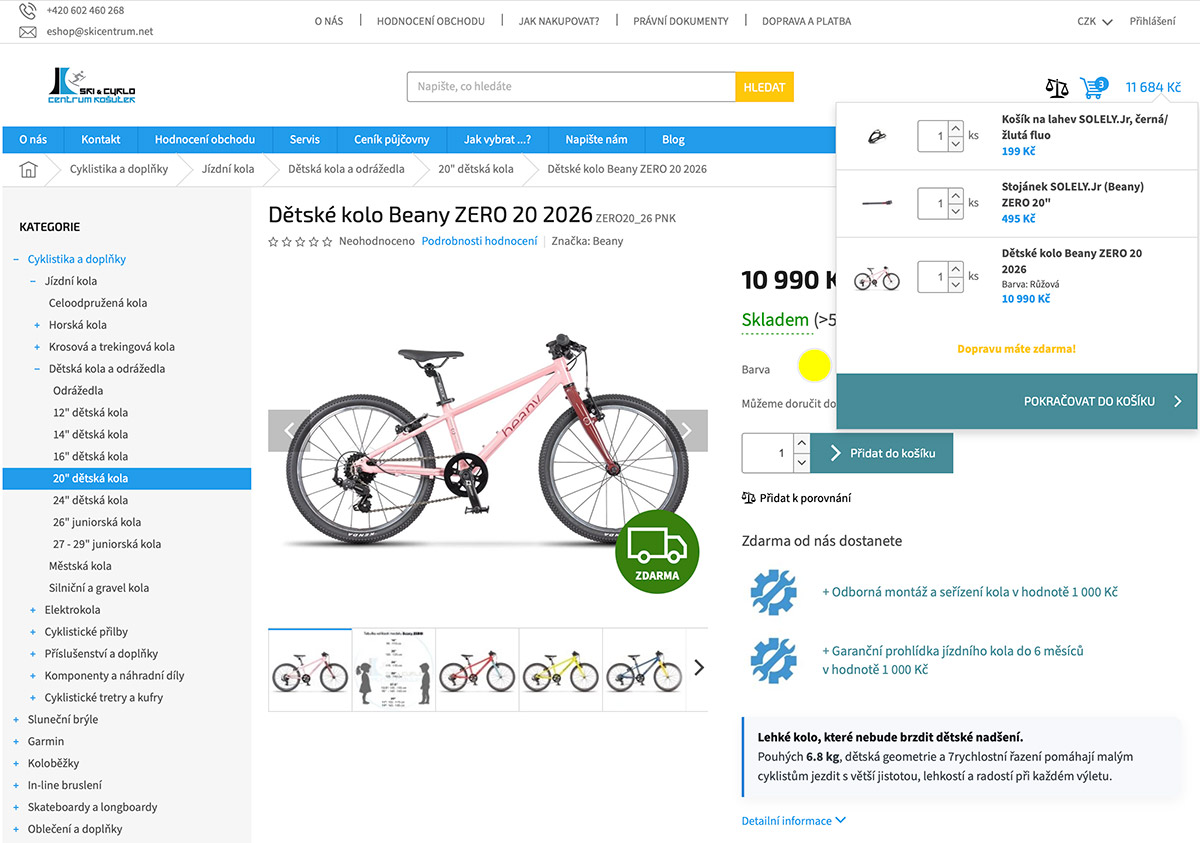1200x843 pixels.
Task: Open Silniční a gravel kola category
Action: pos(99,588)
